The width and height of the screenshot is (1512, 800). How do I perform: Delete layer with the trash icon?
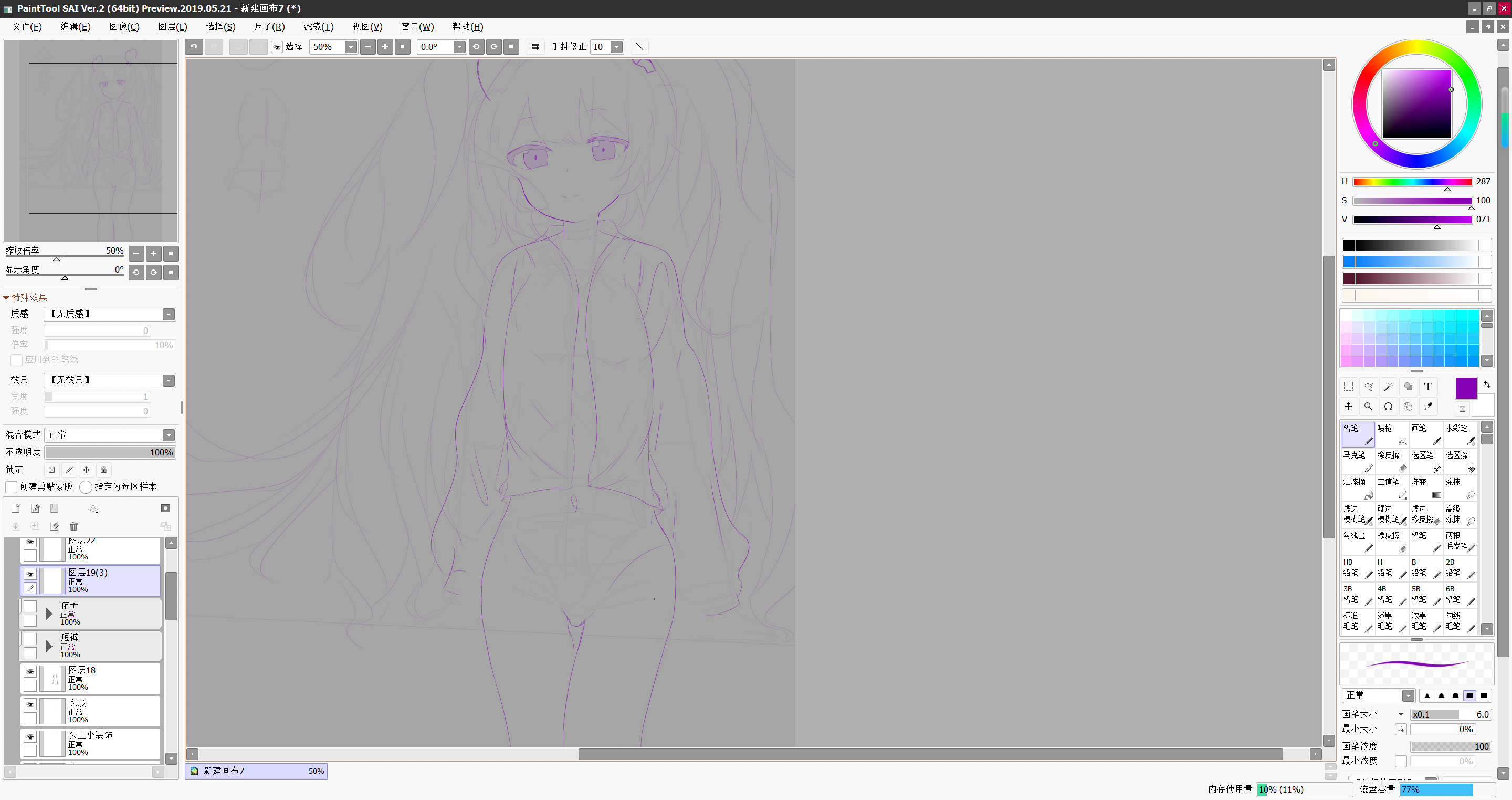pos(73,526)
